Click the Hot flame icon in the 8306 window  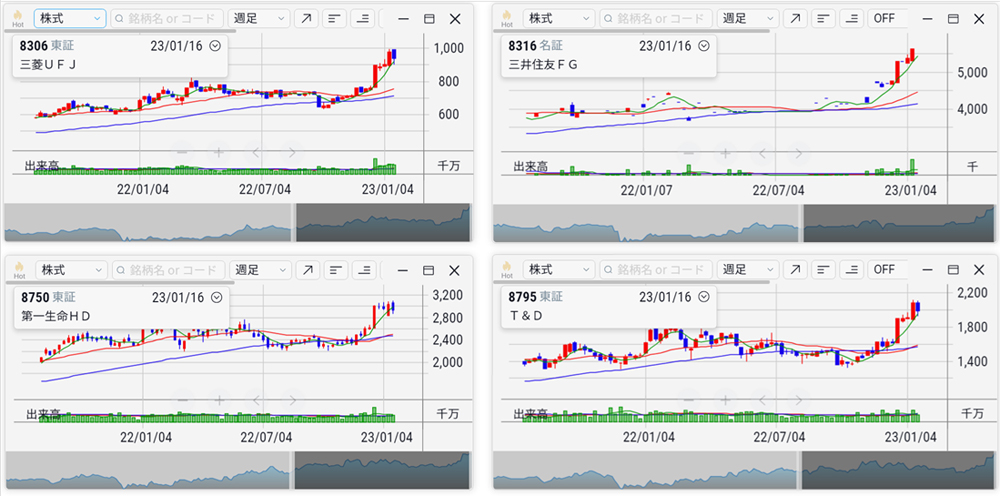[18, 18]
